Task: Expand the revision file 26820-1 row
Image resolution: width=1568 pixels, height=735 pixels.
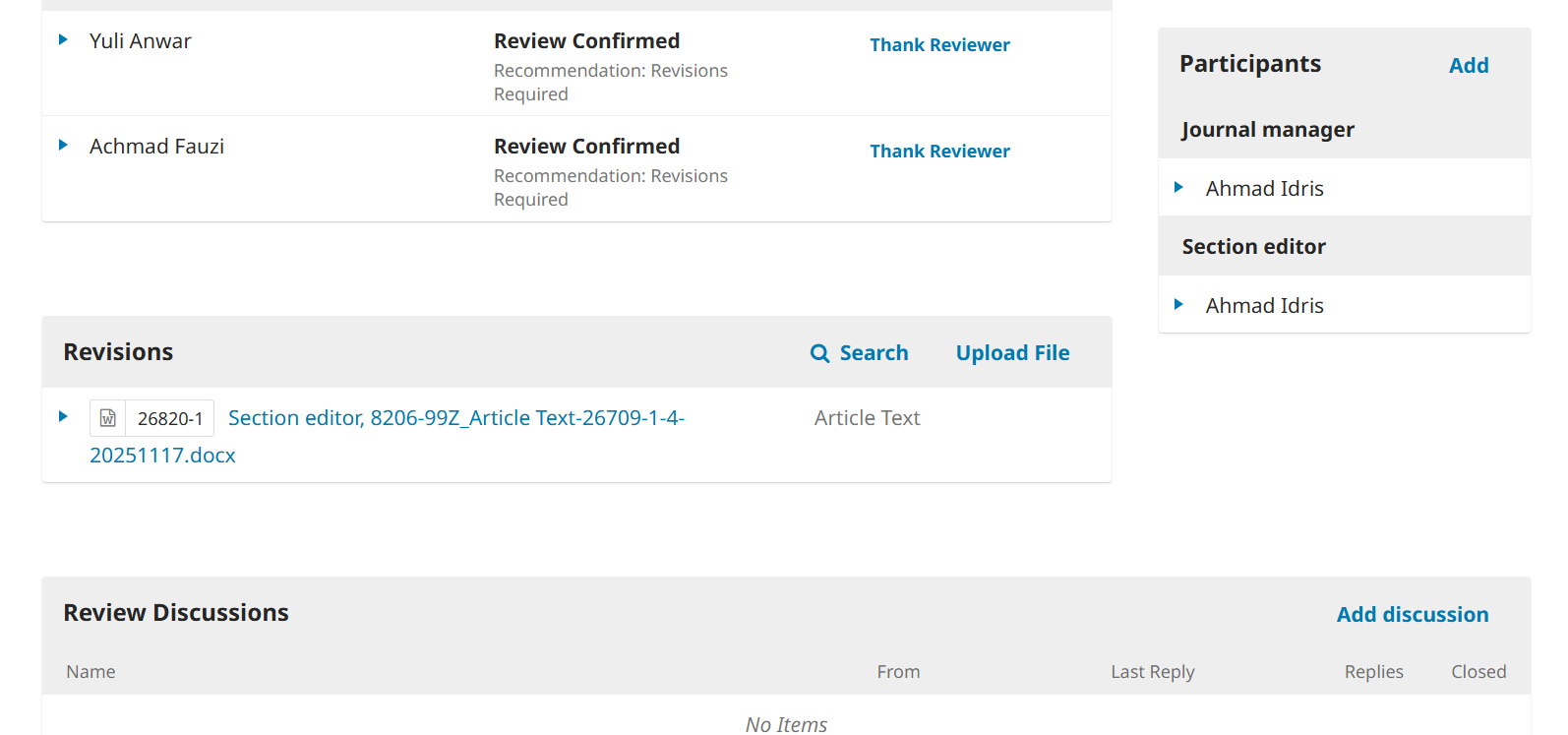Action: 63,417
